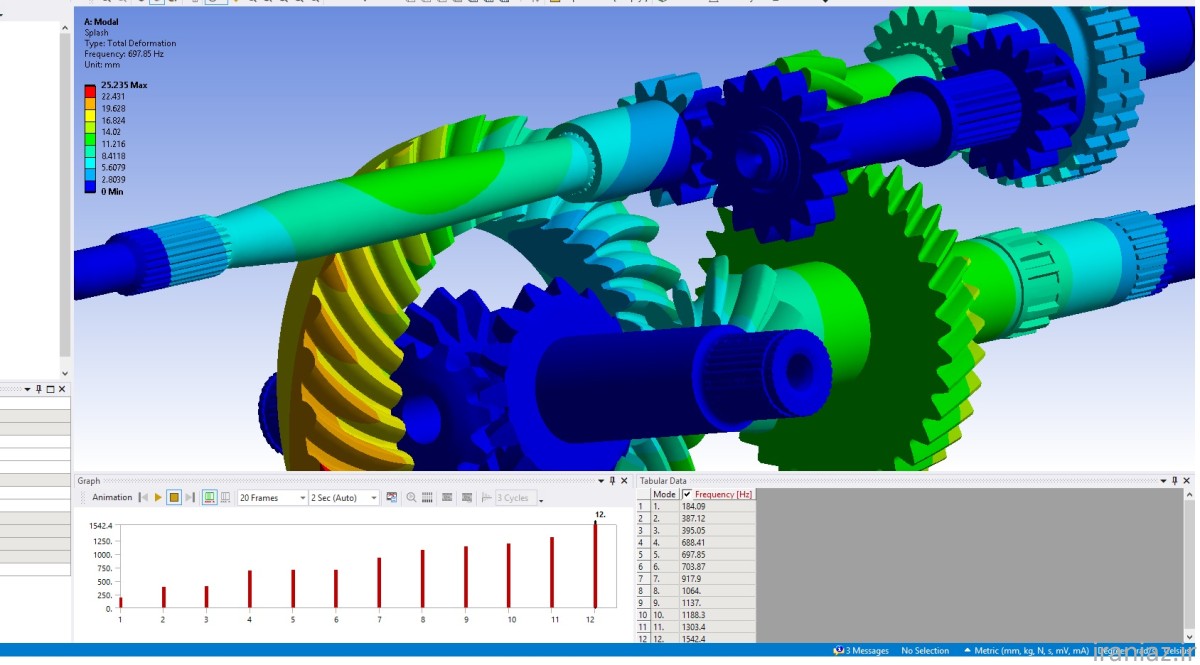Open the 3 Messages status item
Viewport: 1200px width, 665px height.
point(861,651)
